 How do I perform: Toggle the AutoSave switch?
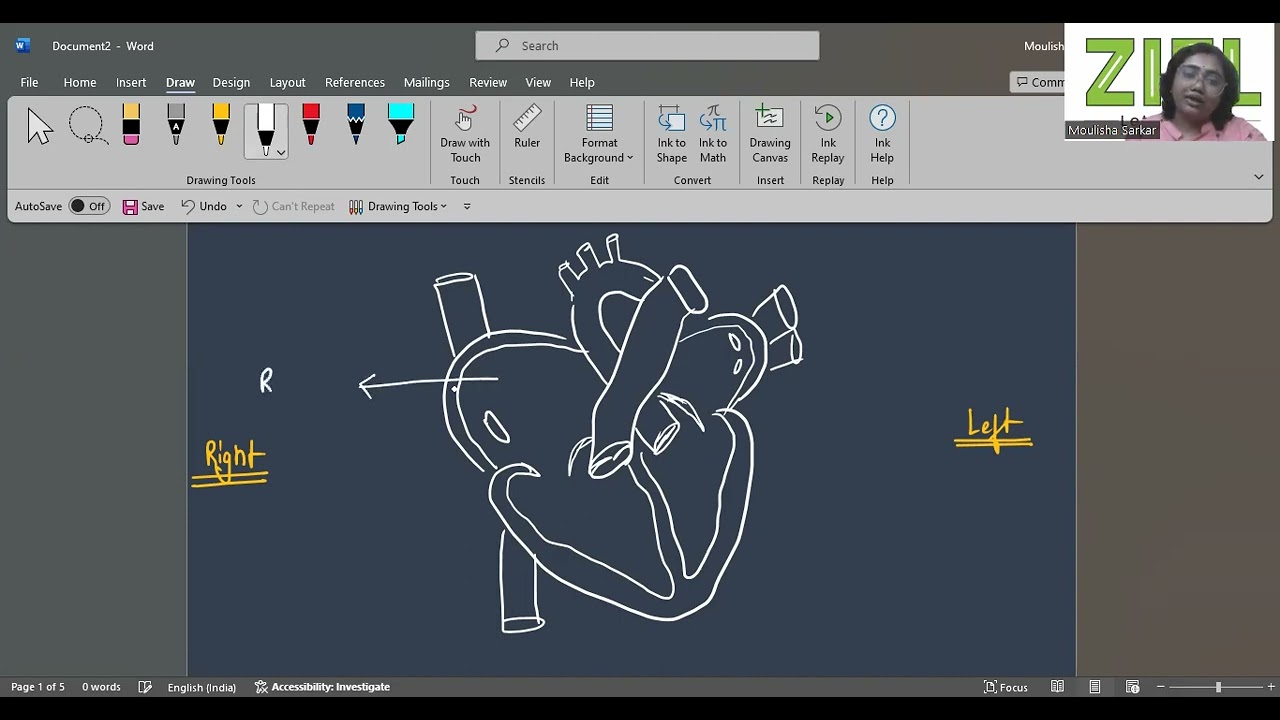(x=89, y=206)
